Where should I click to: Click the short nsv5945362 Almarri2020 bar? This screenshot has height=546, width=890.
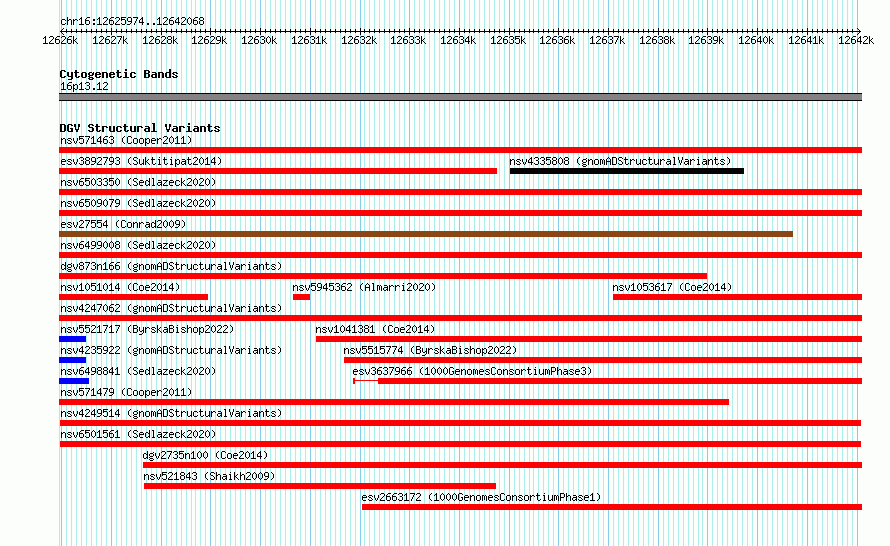click(301, 297)
